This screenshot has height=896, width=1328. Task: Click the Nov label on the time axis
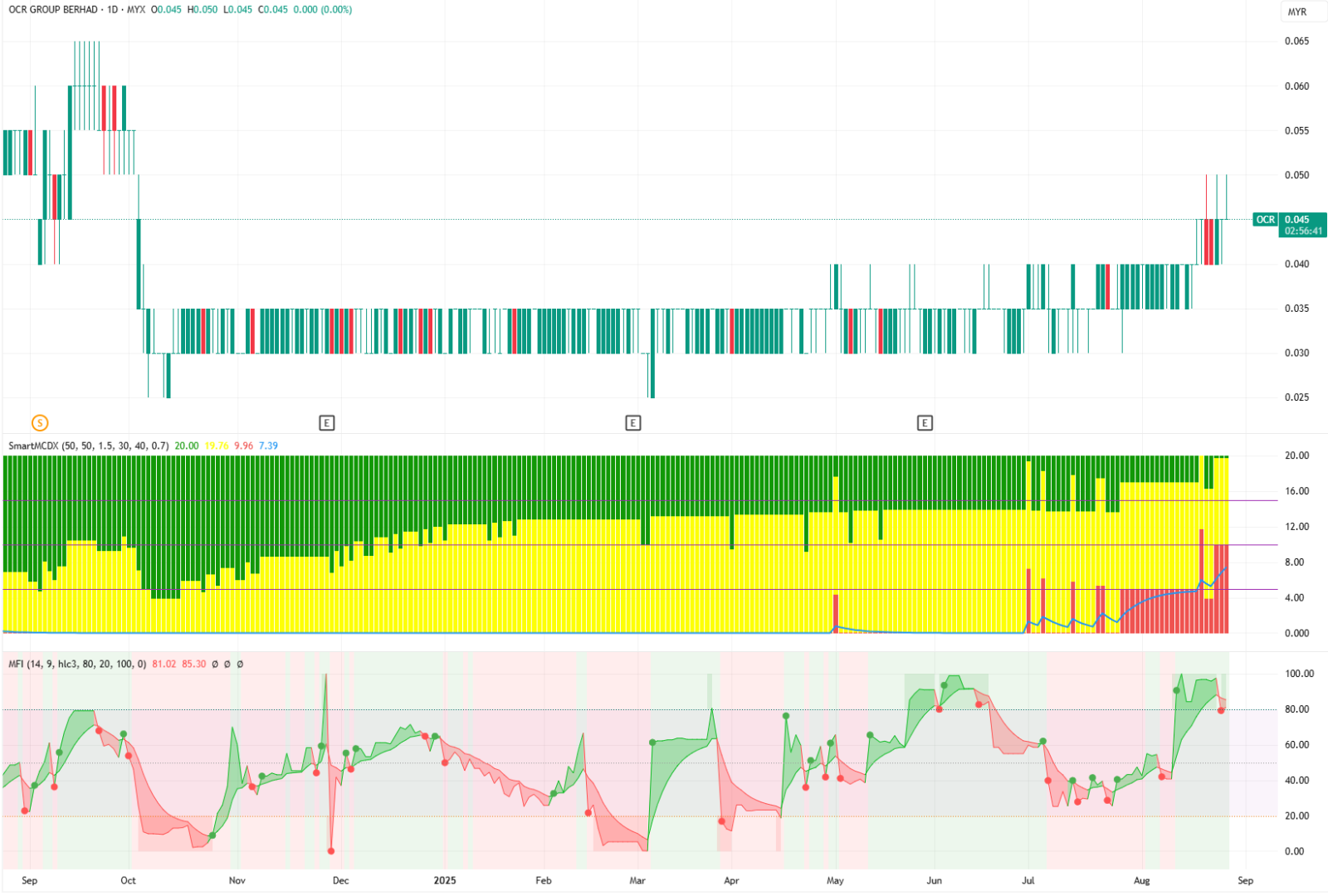(237, 881)
